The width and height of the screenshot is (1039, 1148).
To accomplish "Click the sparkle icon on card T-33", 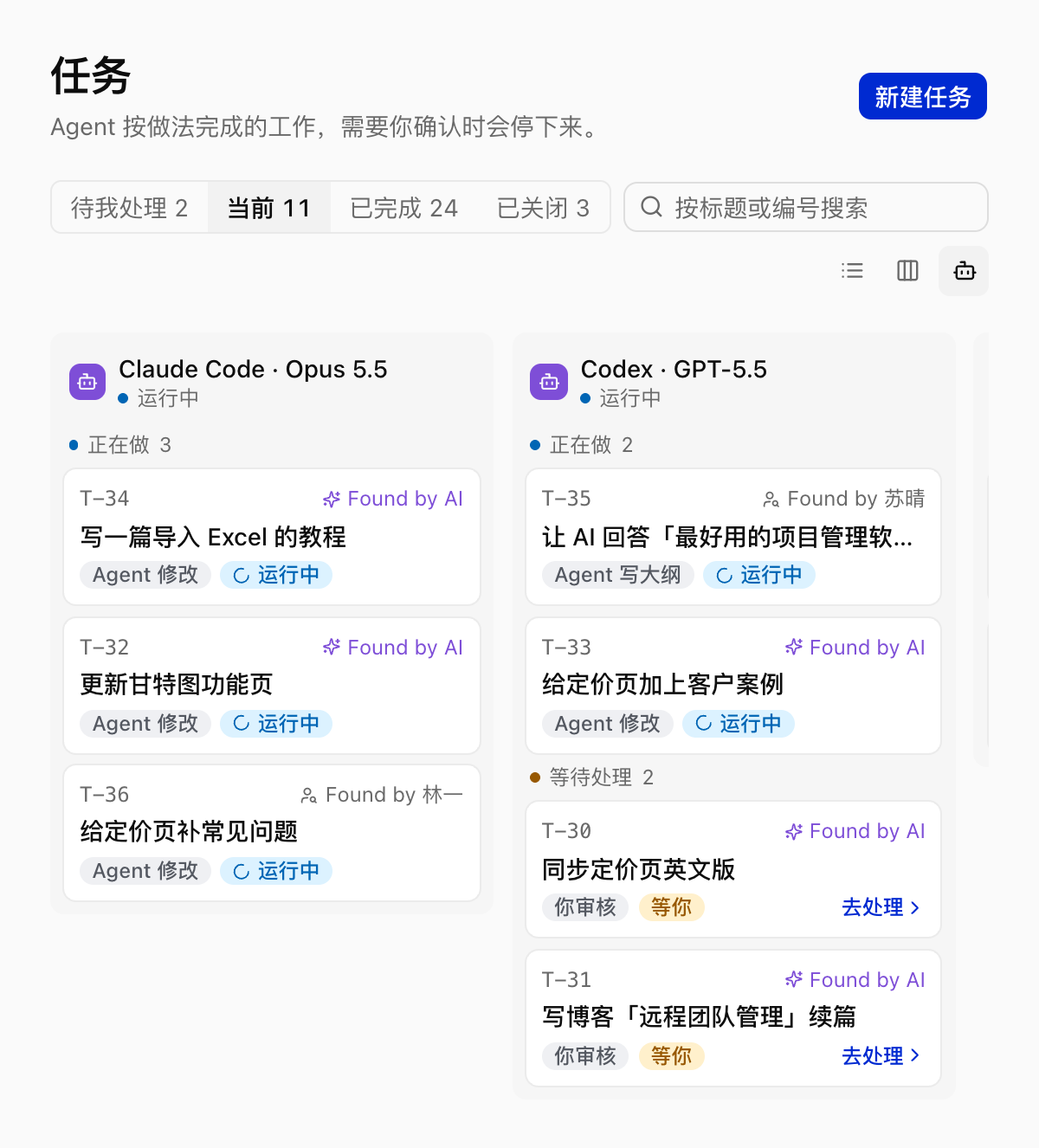I will 793,648.
